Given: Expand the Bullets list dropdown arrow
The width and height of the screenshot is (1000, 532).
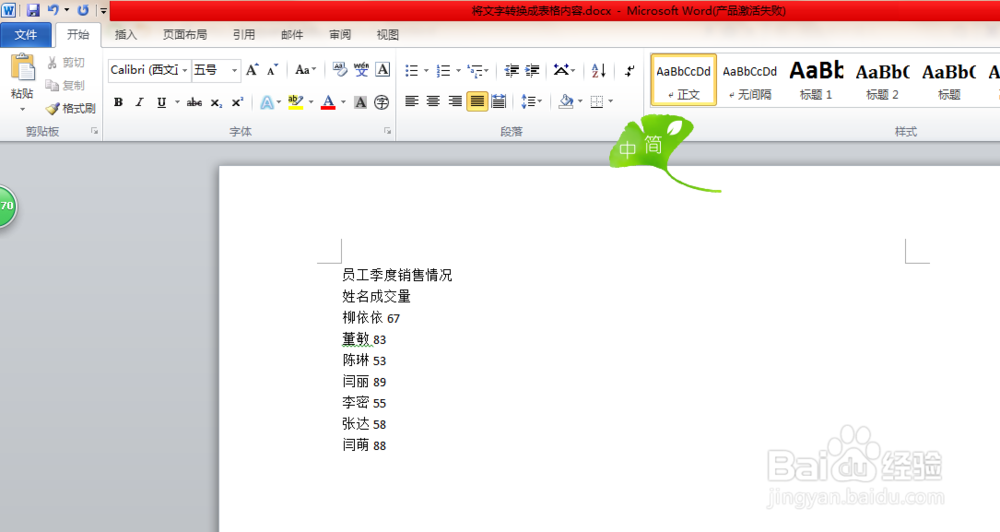Looking at the screenshot, I should tap(426, 71).
